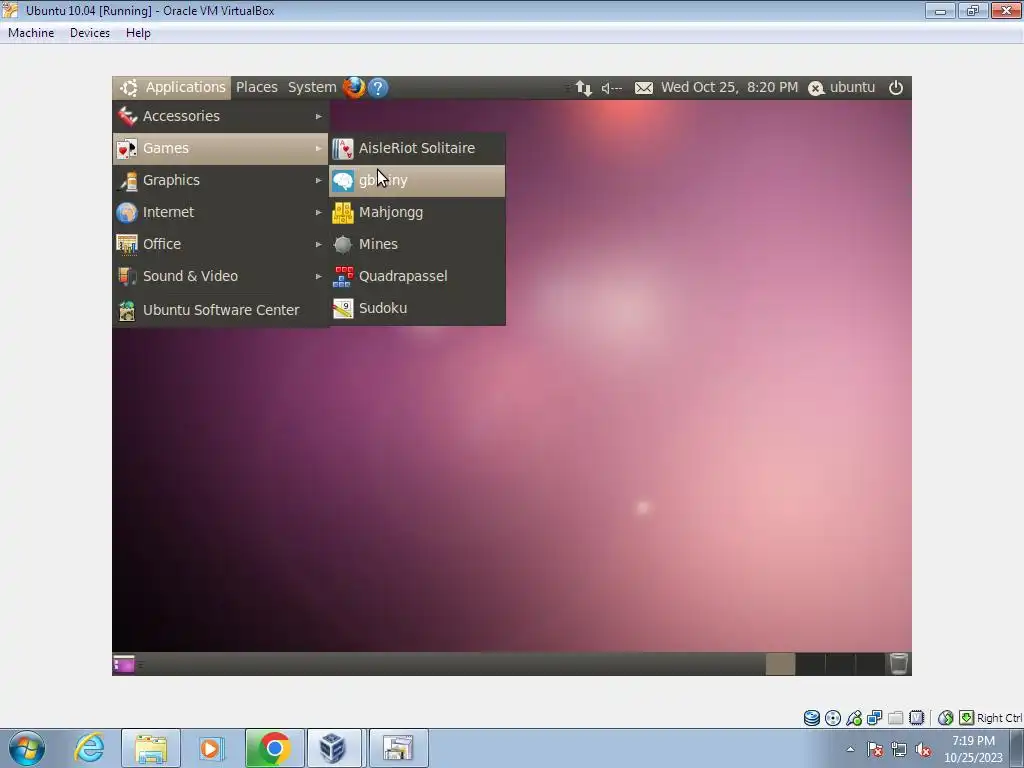Open the ubuntu user status menu

point(842,88)
